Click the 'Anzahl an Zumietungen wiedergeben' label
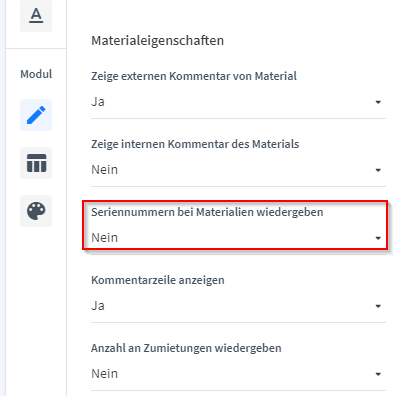Screen dimensions: 401x396 186,348
